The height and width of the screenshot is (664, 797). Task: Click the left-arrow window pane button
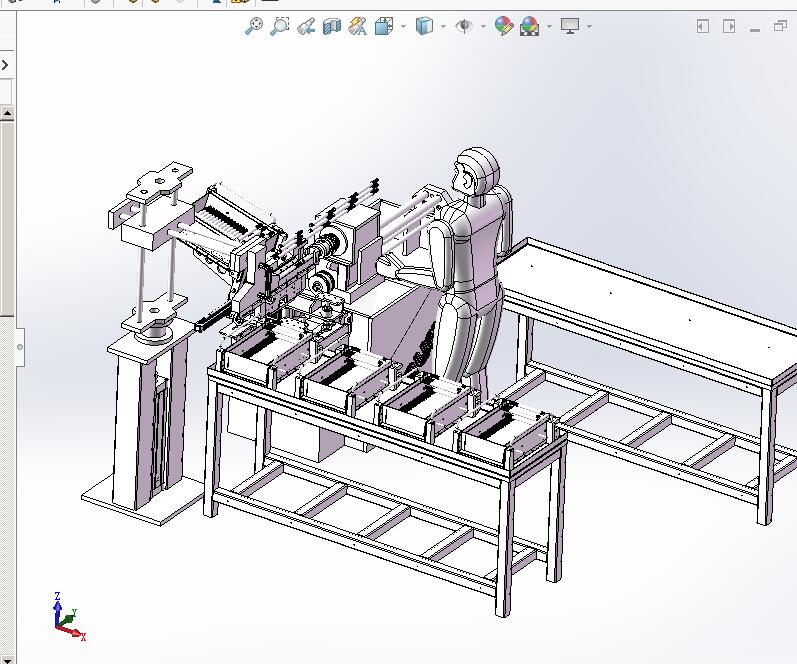tap(702, 26)
